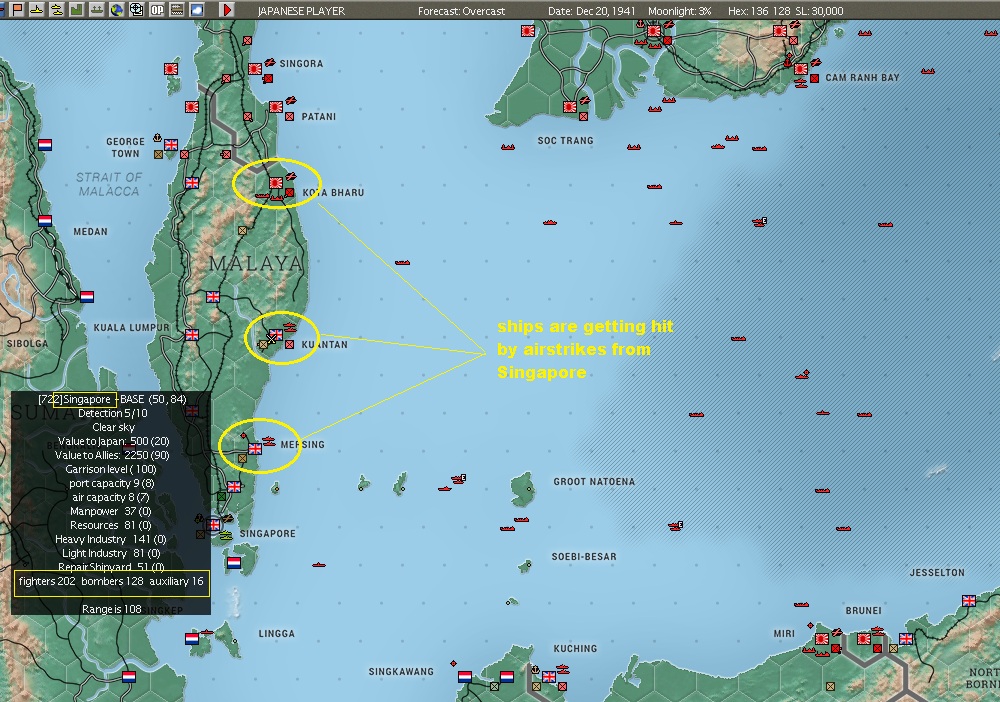Select the Japanese flag at Kota Bharu
Viewport: 1000px width, 702px height.
(276, 182)
